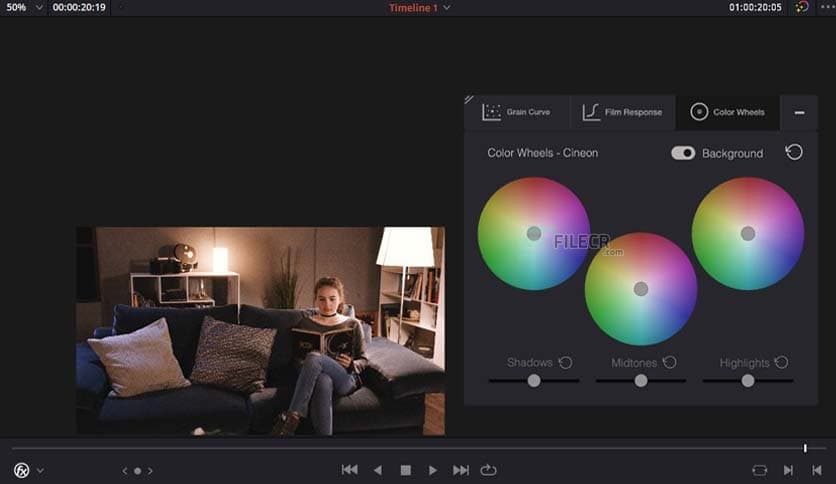Reset the Midtones wheel

tap(670, 362)
